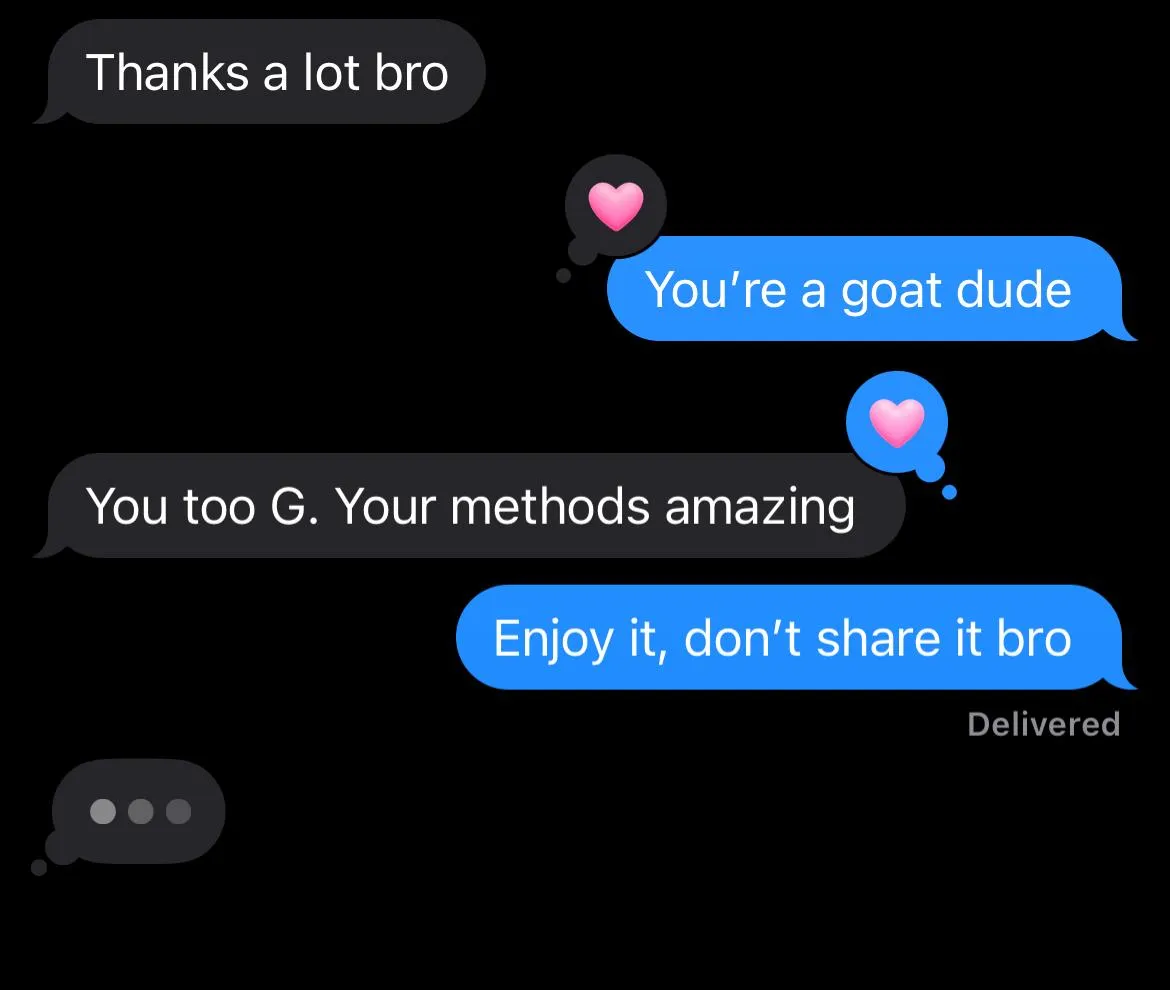Tap the pink heart on gray tapback bubble

(616, 206)
